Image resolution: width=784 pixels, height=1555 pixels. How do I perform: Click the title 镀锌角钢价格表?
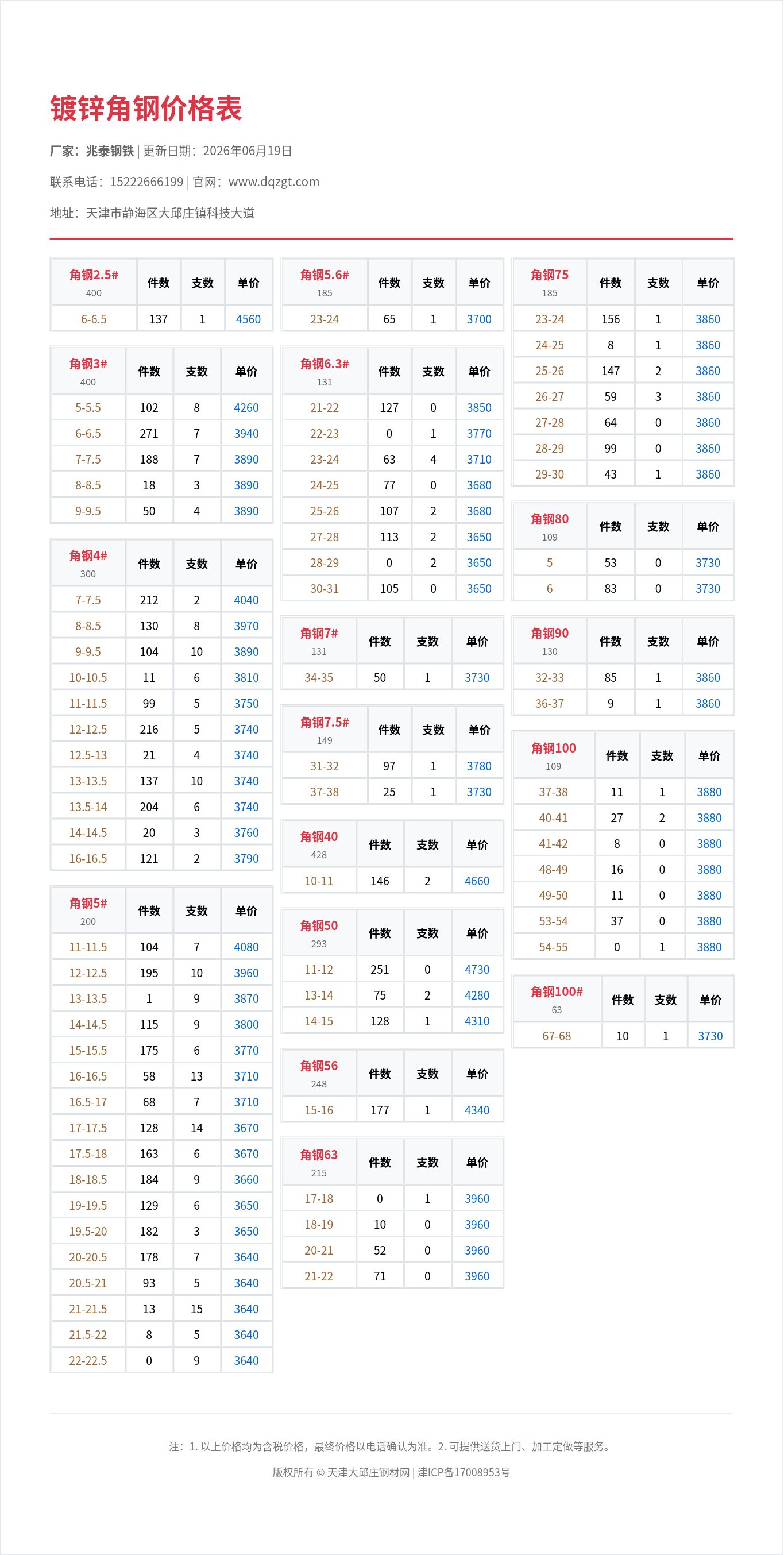click(x=146, y=109)
